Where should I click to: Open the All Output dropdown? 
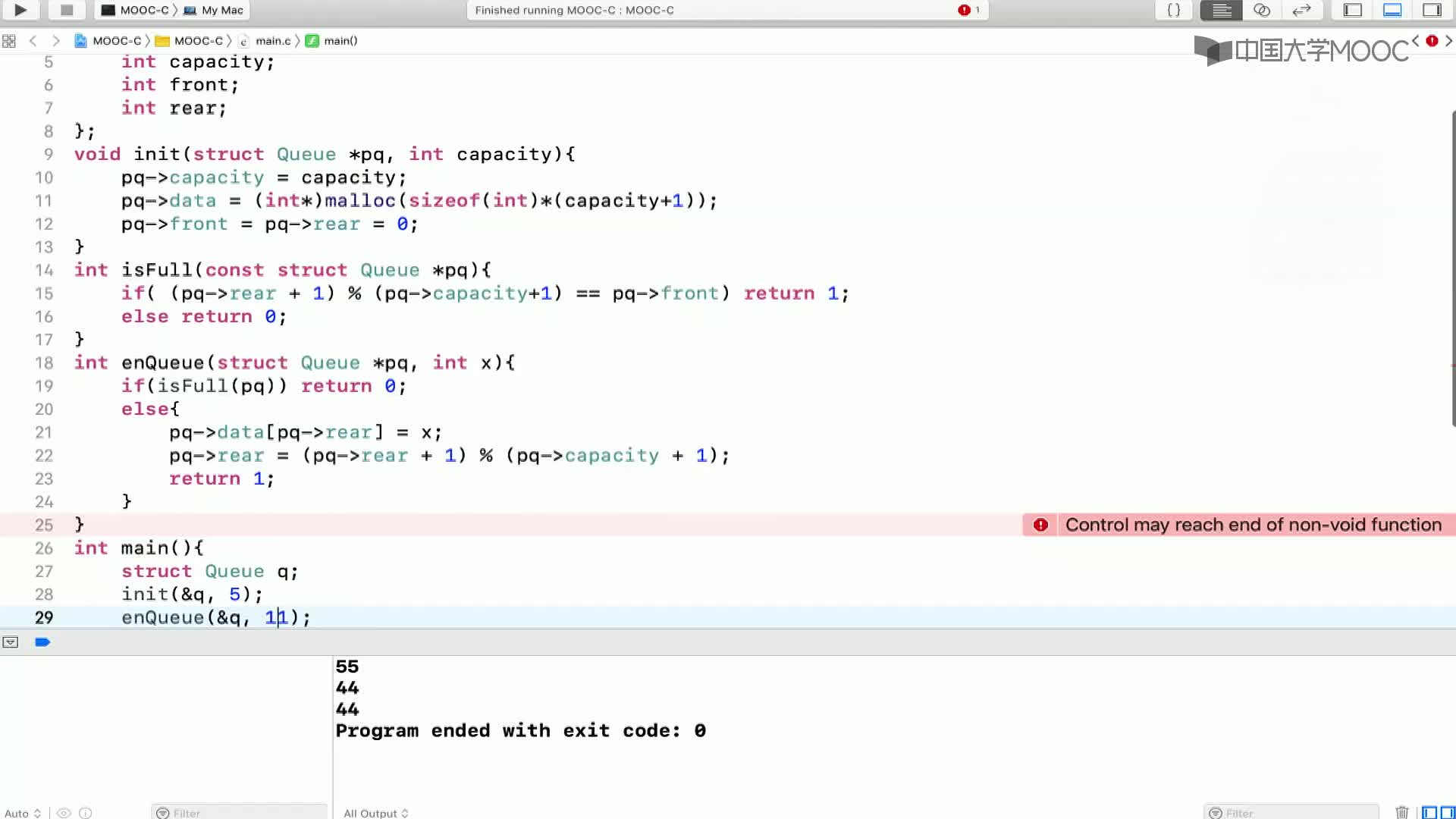point(376,813)
